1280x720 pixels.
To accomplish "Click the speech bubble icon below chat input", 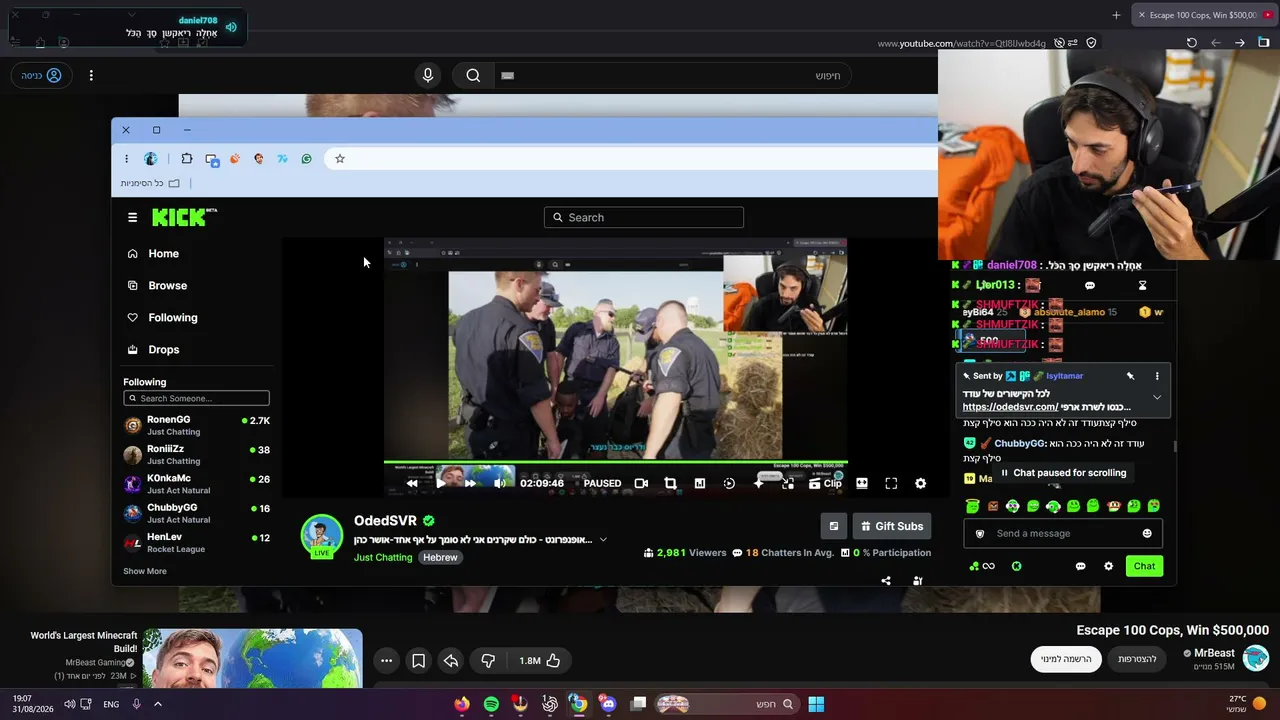I will tap(1080, 566).
